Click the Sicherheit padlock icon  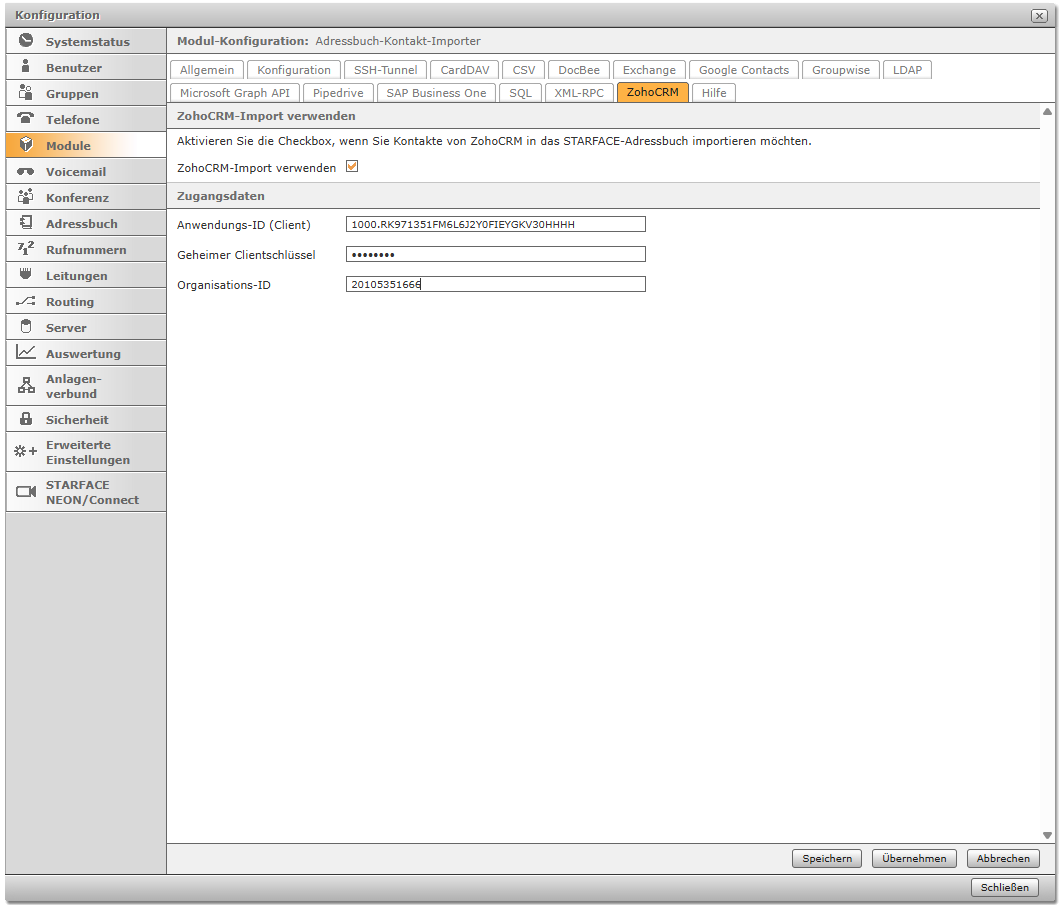tap(26, 419)
